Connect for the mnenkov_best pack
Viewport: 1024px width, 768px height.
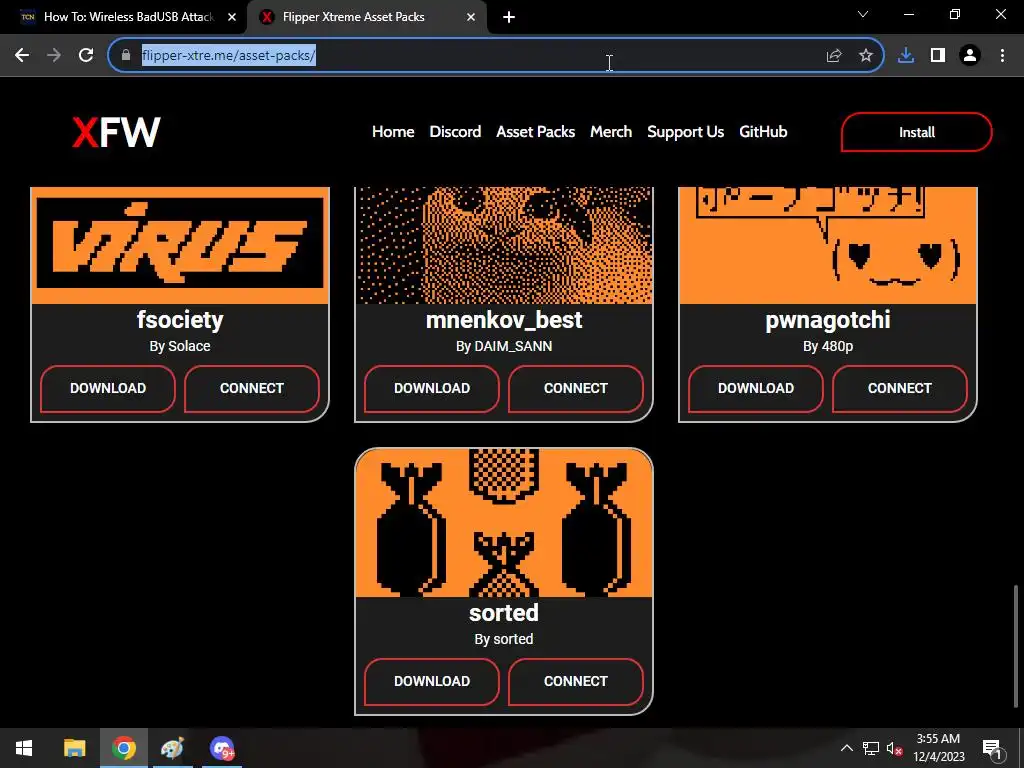576,389
